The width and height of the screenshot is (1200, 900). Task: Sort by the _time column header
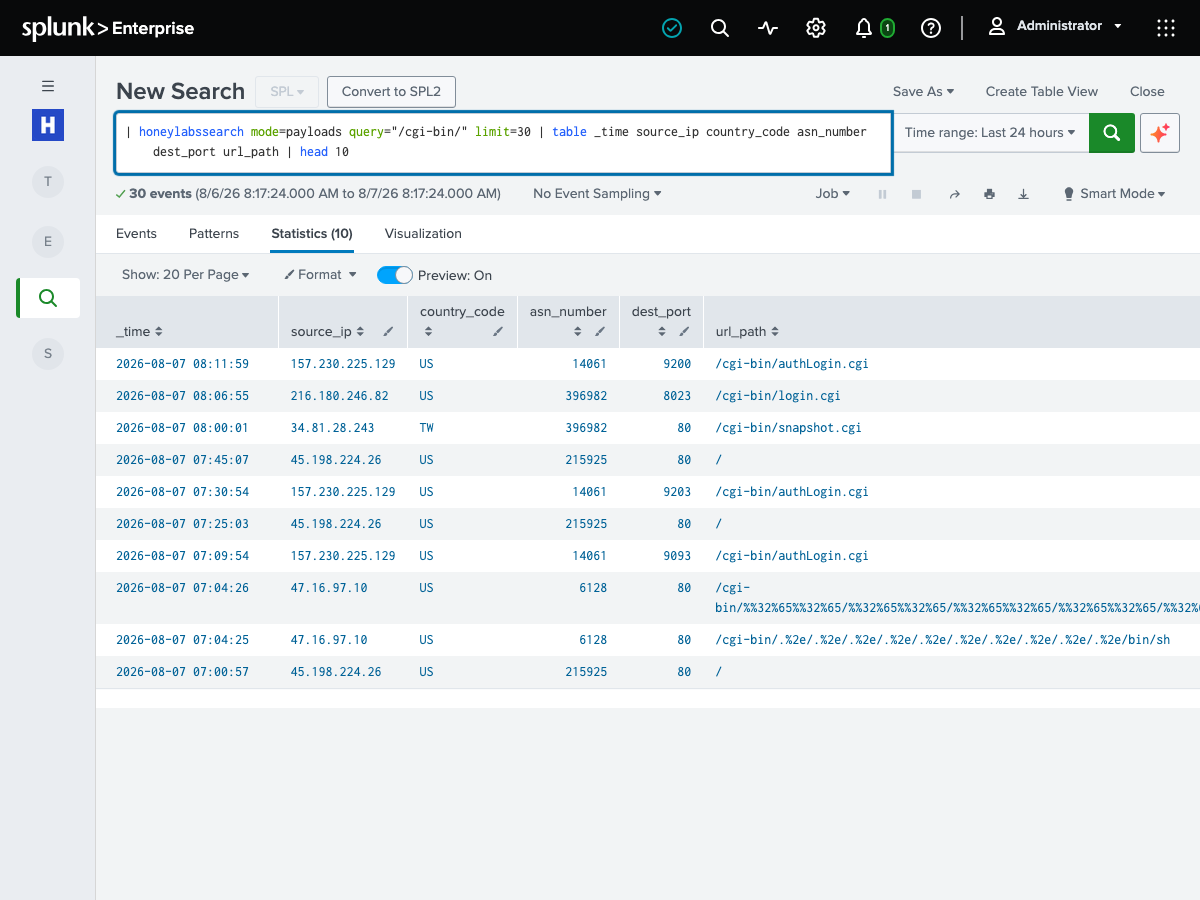[x=139, y=332]
